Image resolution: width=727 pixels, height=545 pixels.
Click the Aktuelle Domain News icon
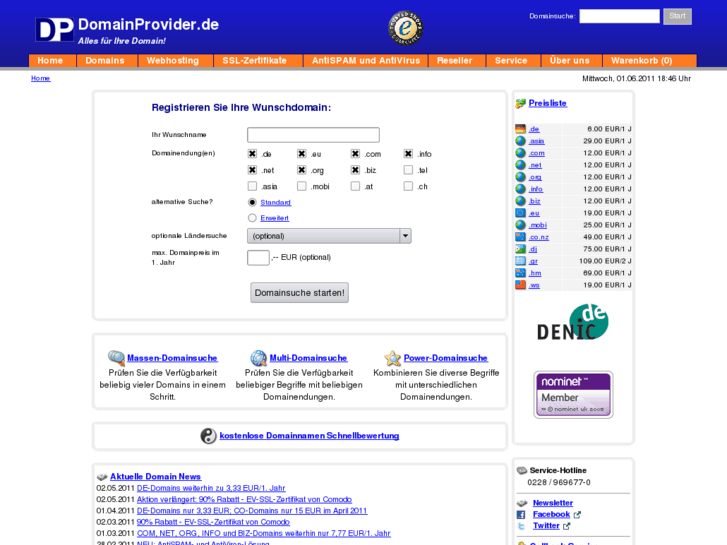coord(102,477)
